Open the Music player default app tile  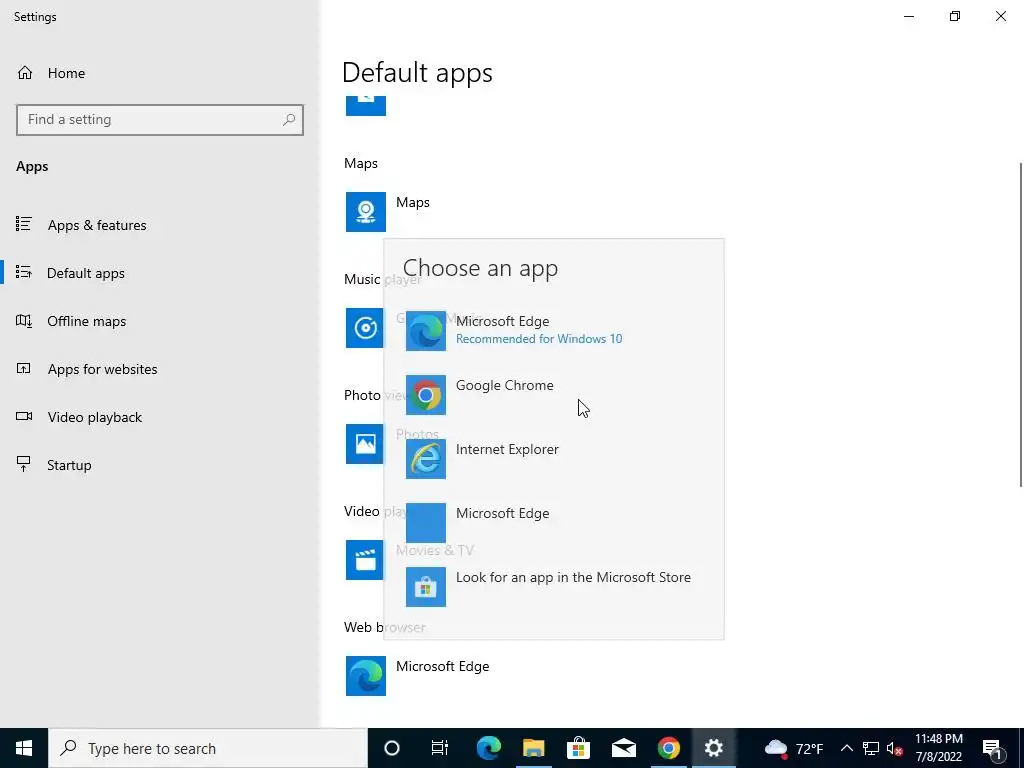click(364, 327)
